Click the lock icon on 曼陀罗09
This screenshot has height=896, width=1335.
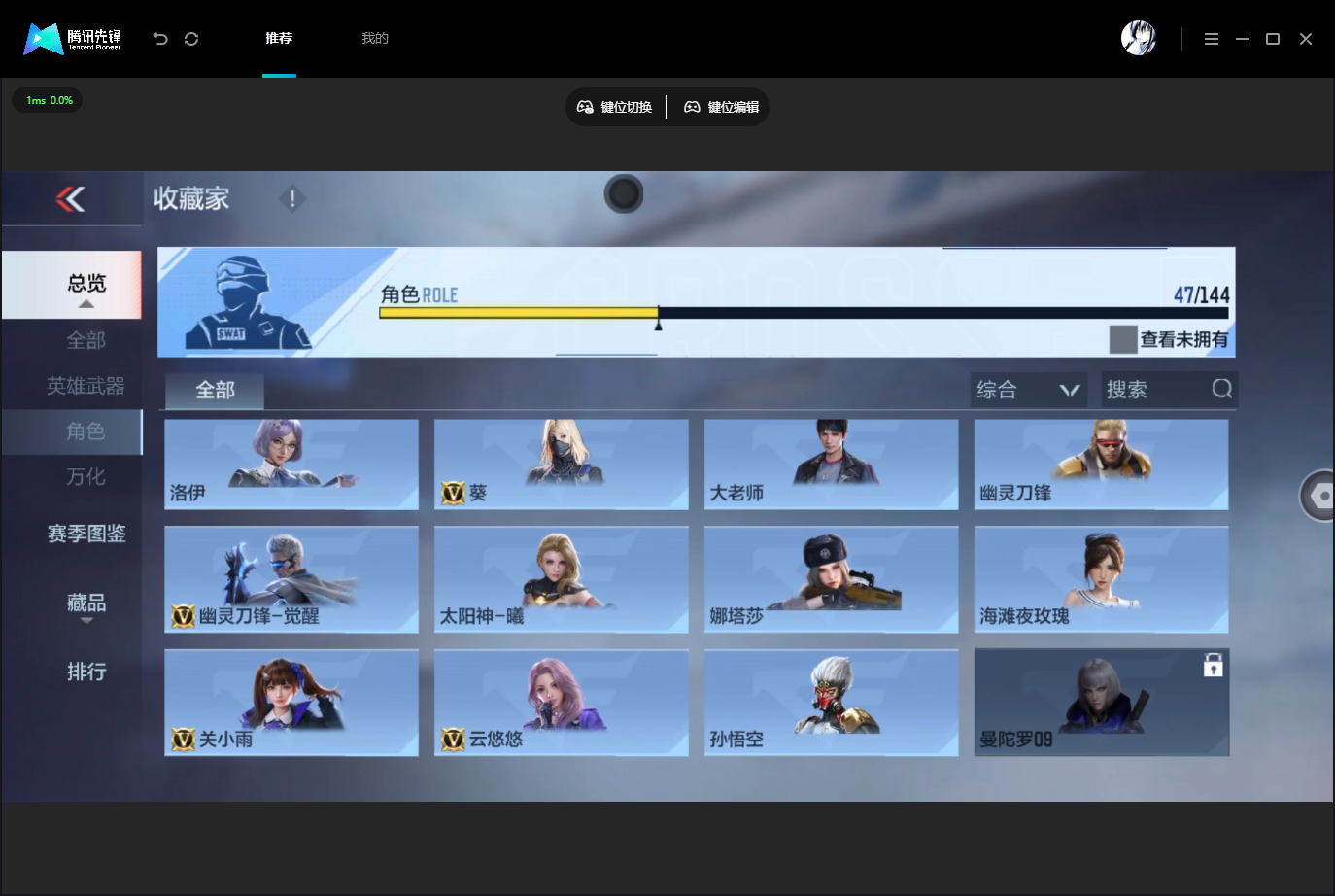pos(1213,666)
